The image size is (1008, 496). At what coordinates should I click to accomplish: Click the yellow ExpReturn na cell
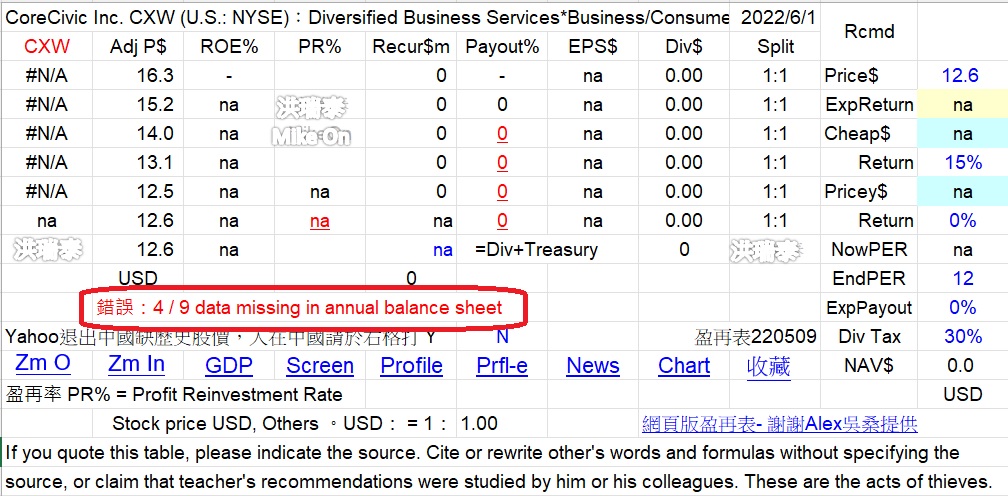point(962,105)
